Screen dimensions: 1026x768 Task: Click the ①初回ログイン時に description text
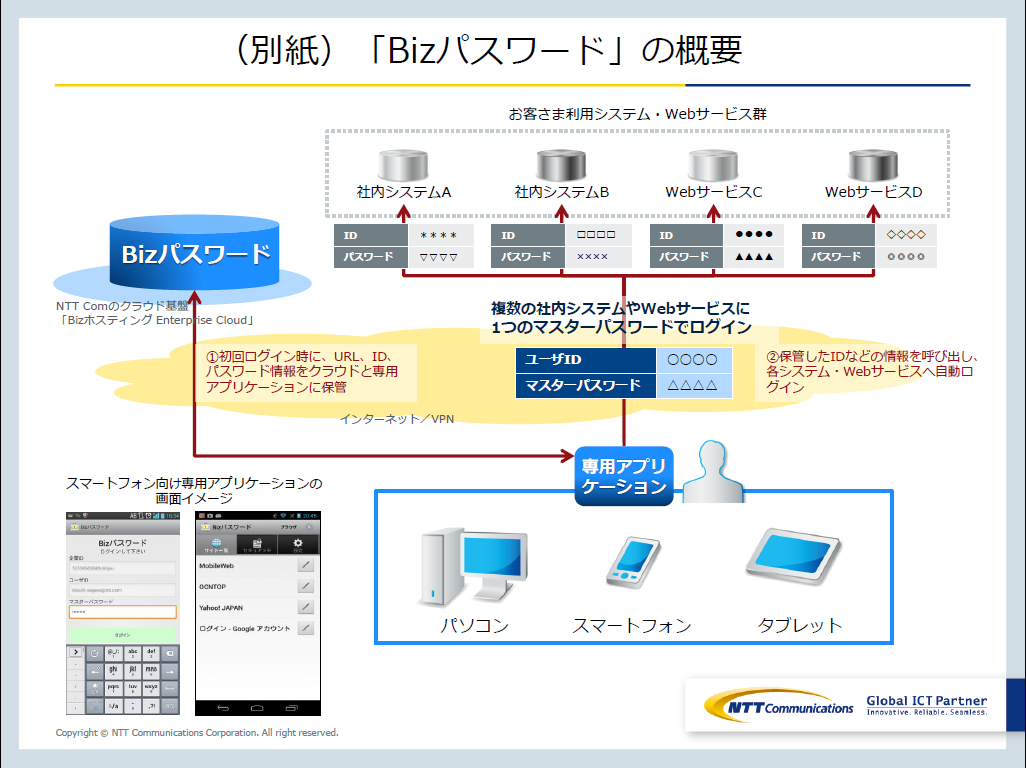point(302,372)
